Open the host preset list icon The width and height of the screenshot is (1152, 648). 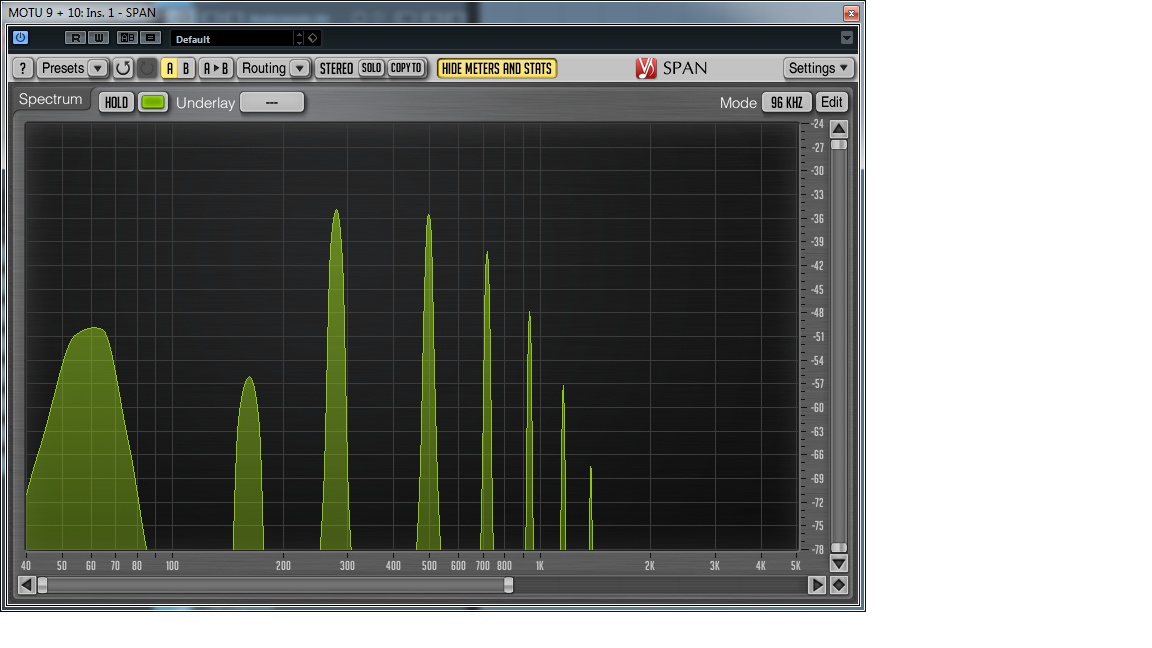[x=151, y=37]
